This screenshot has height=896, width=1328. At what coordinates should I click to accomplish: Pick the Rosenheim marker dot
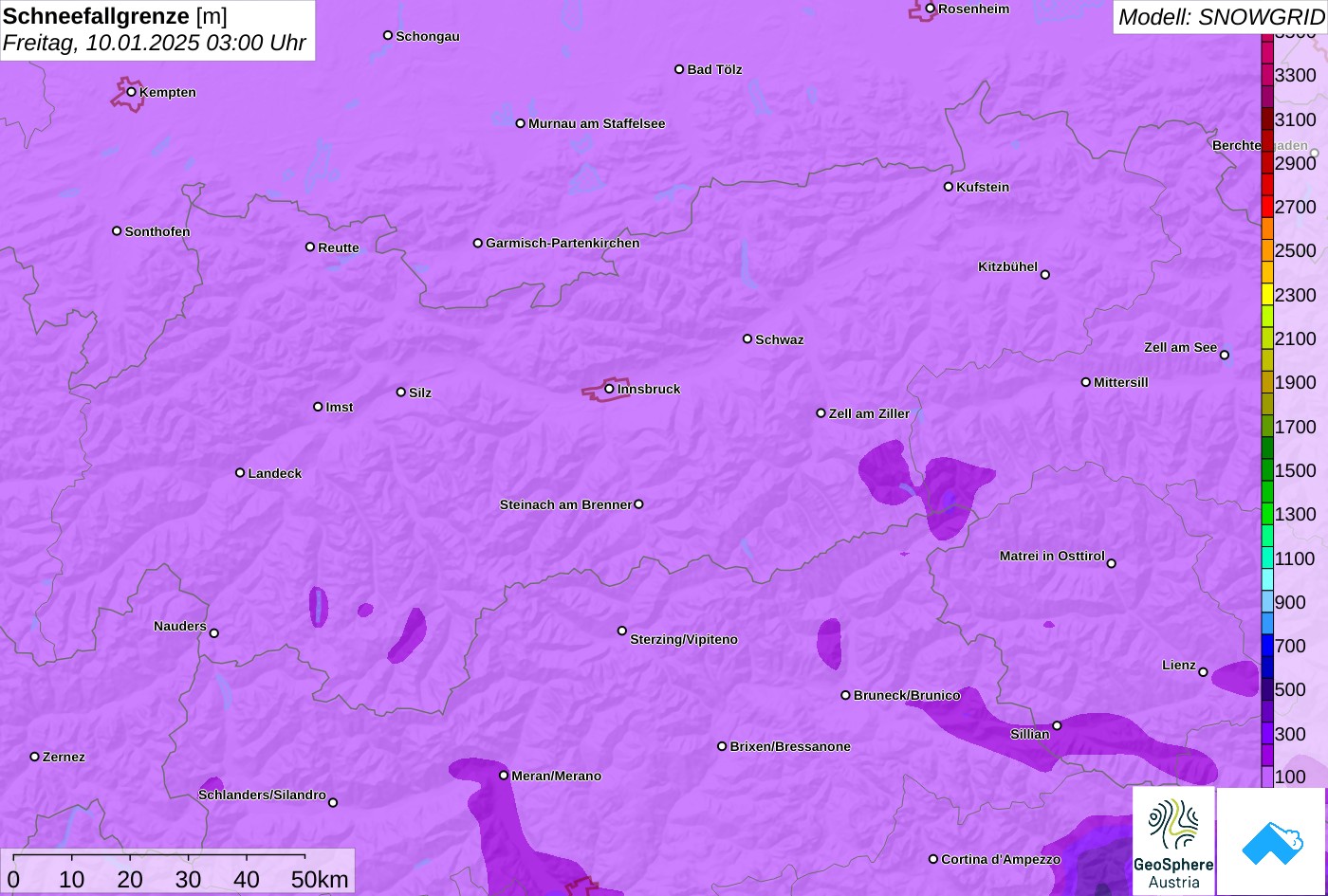[x=931, y=9]
